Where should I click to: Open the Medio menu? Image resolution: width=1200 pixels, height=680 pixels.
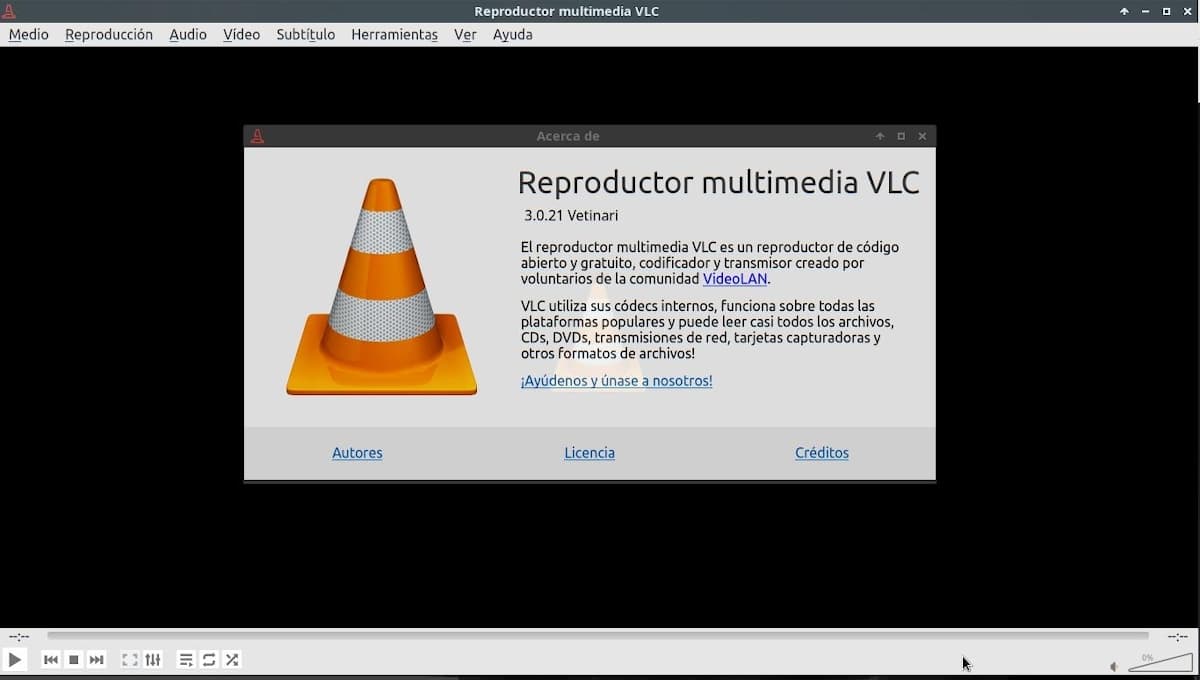28,34
